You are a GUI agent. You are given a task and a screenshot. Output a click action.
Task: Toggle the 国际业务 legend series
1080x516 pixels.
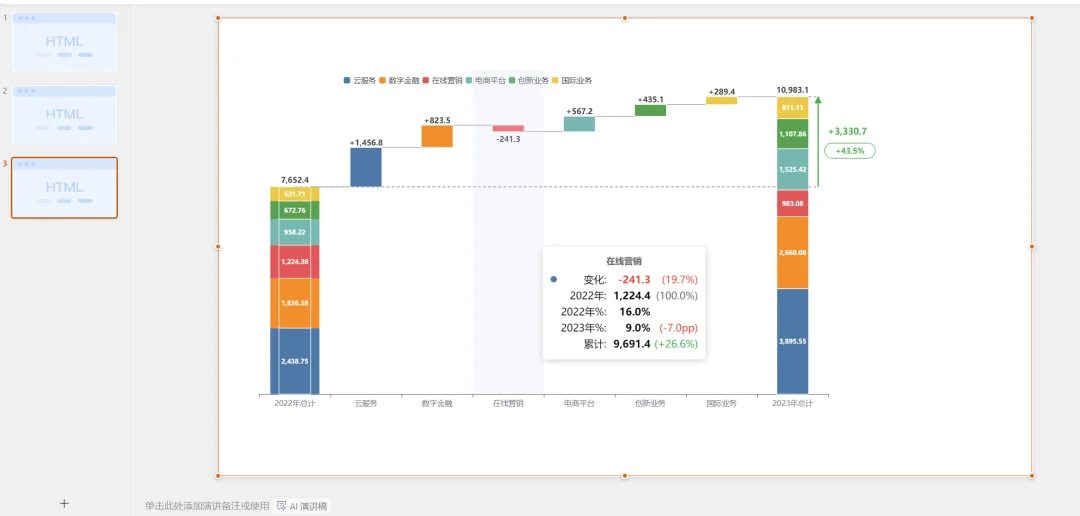[x=572, y=81]
